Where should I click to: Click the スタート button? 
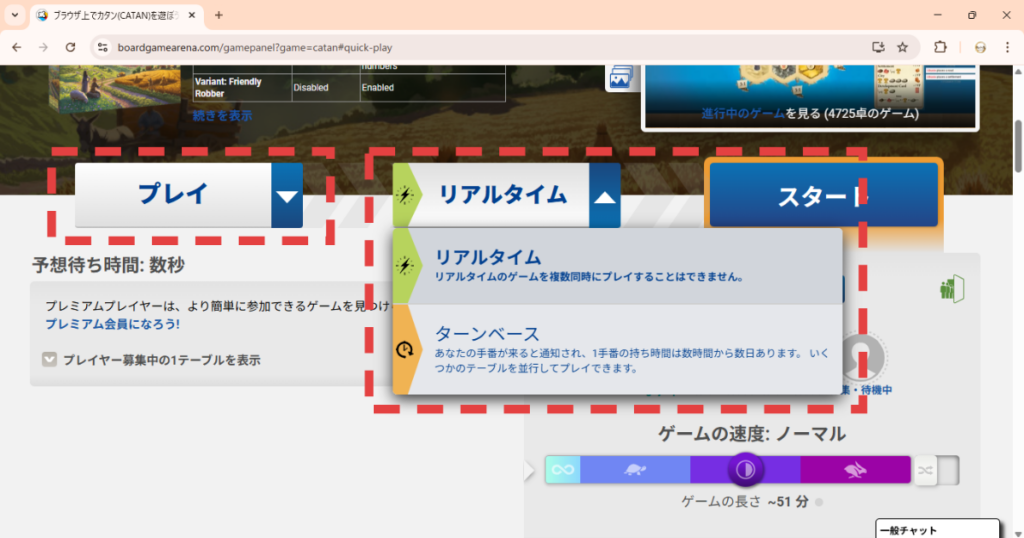click(824, 195)
